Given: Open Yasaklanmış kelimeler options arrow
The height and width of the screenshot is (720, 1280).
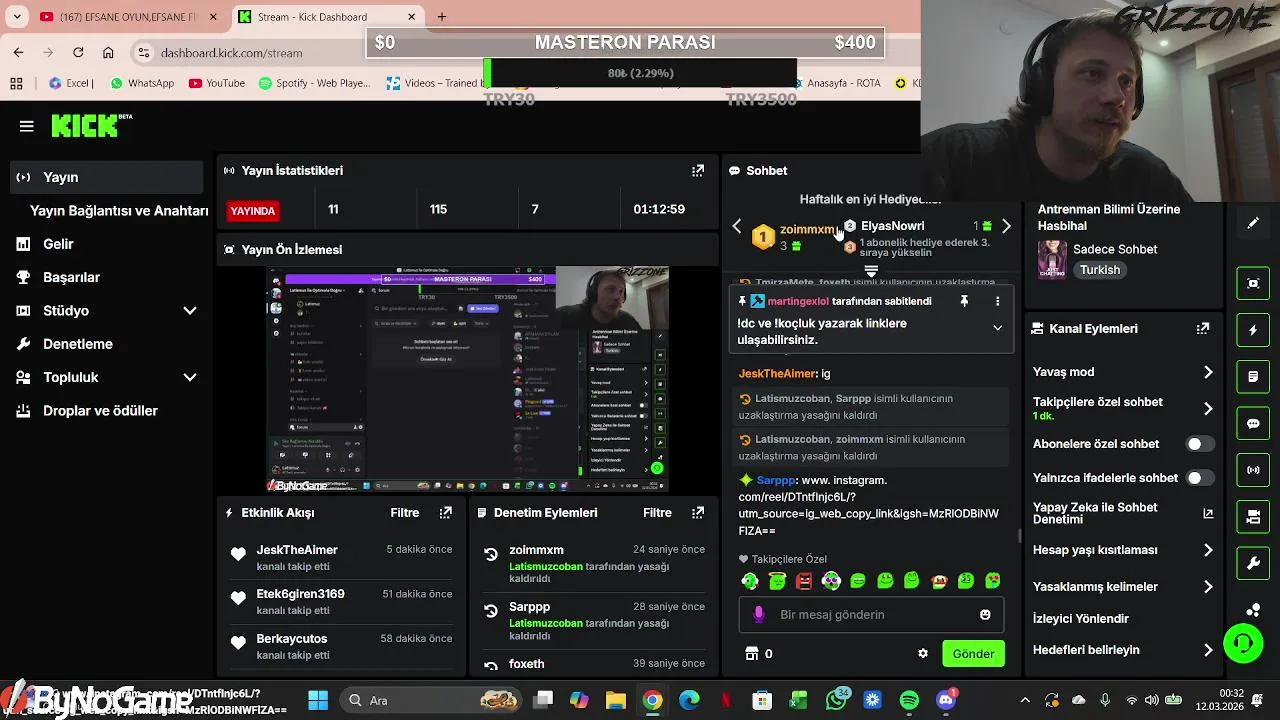Looking at the screenshot, I should [1208, 587].
